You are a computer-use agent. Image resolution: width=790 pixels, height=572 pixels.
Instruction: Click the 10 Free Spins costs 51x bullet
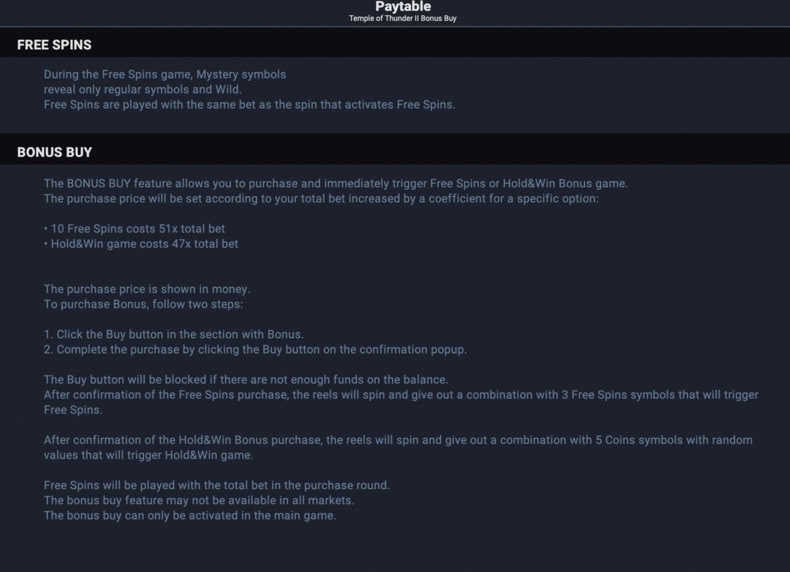point(135,229)
